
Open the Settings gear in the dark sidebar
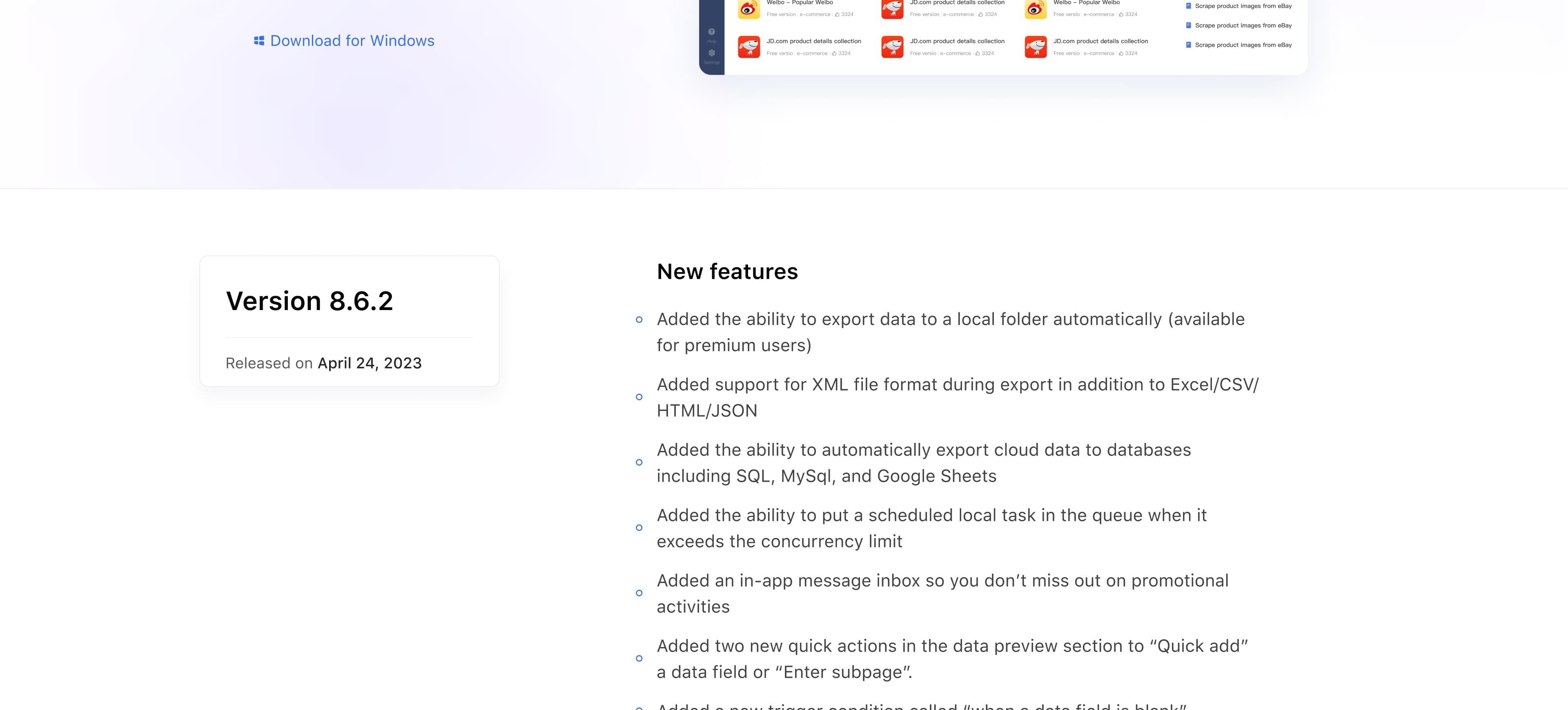point(712,53)
